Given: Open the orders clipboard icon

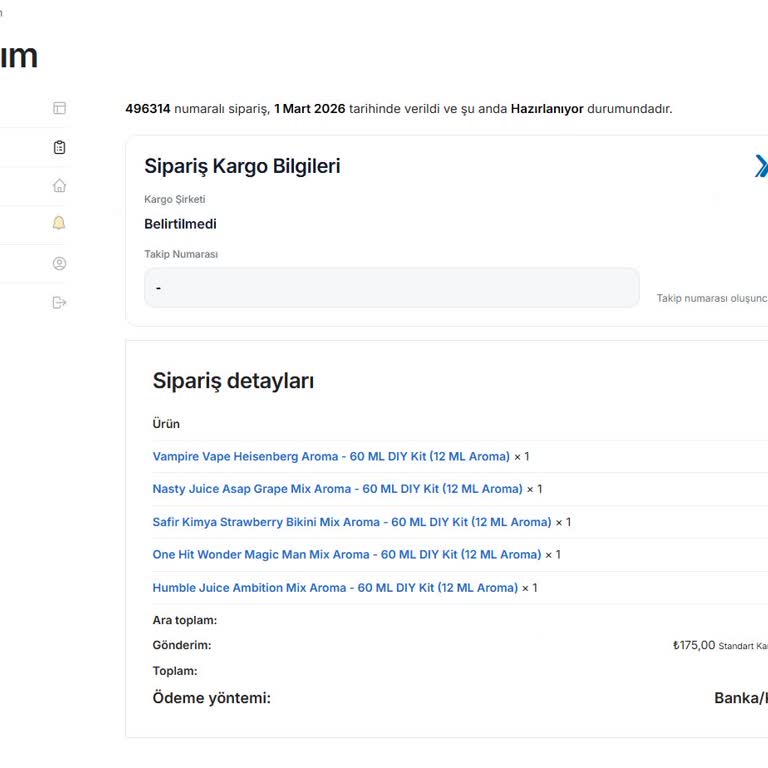Looking at the screenshot, I should 59,147.
